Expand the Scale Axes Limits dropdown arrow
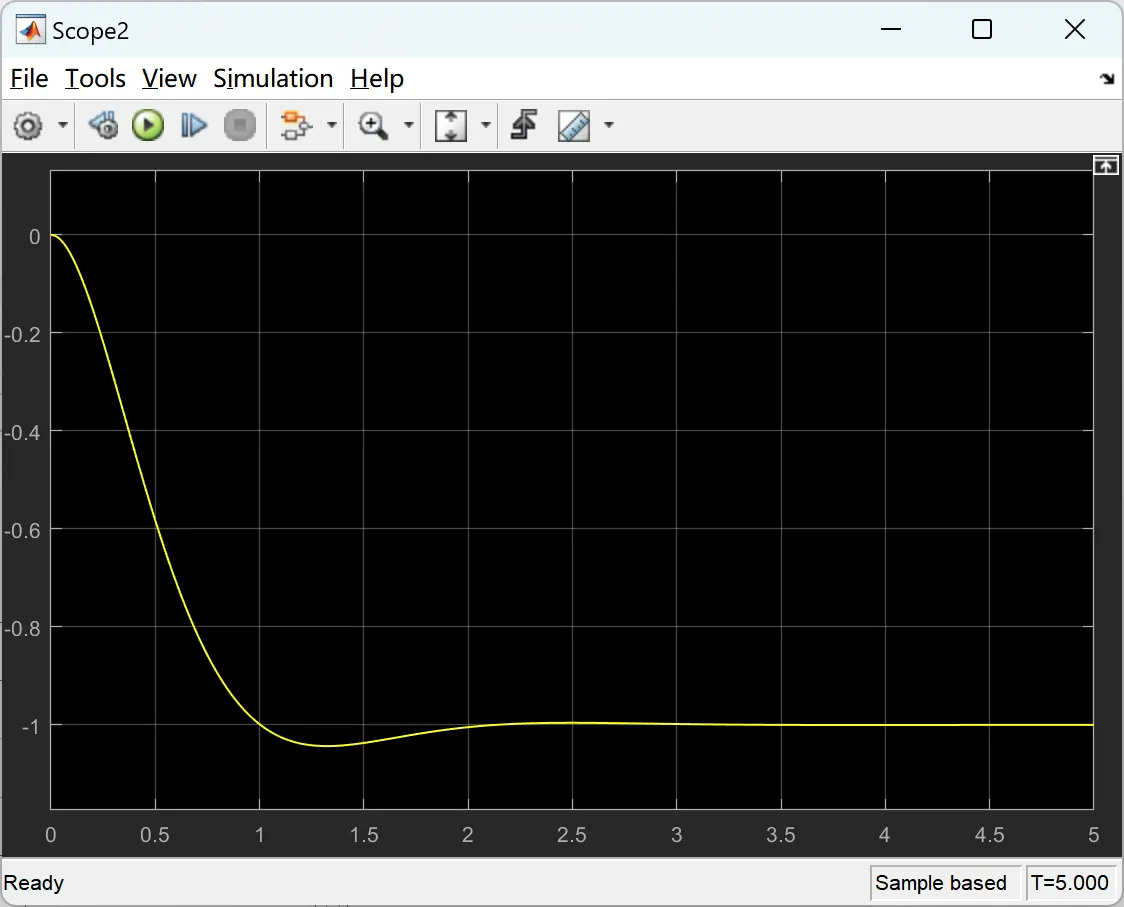The width and height of the screenshot is (1124, 907). (x=485, y=125)
